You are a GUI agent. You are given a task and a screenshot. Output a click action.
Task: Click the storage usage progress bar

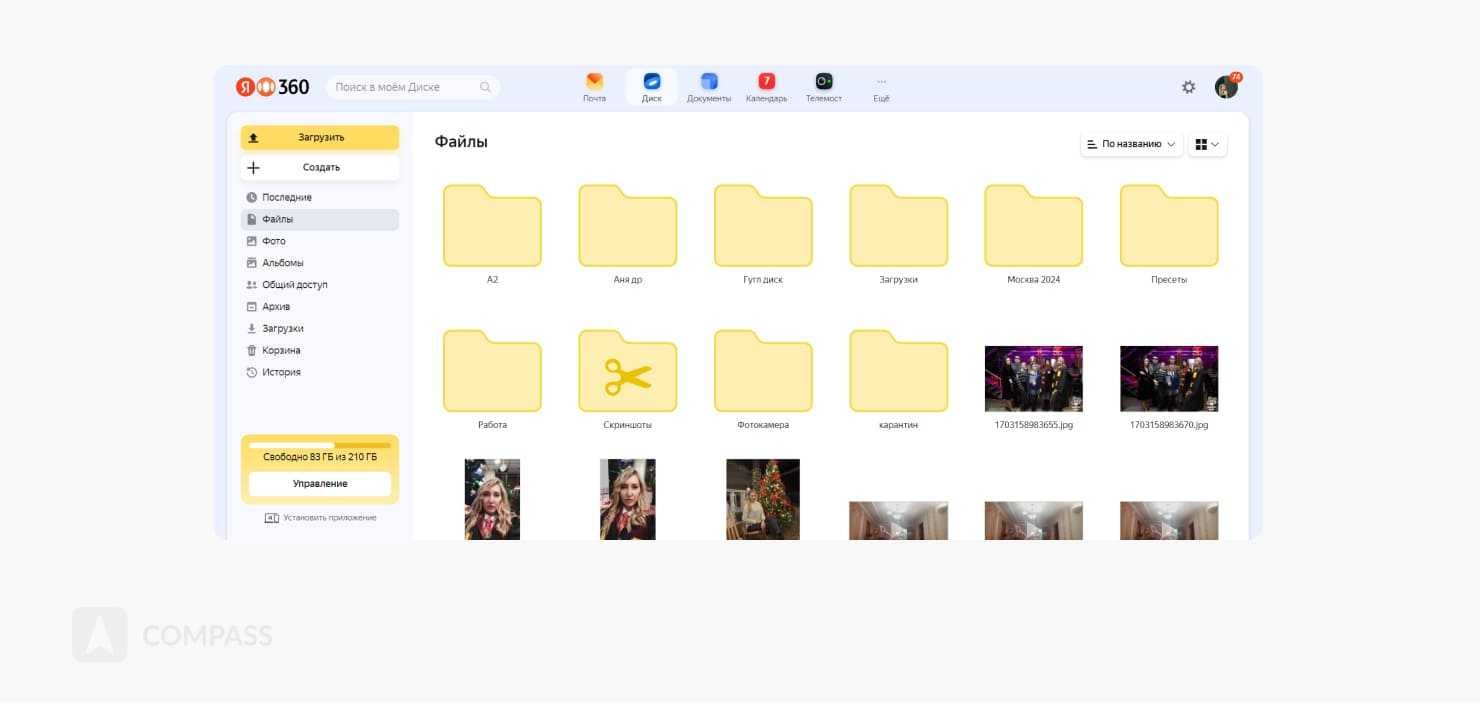coord(320,445)
